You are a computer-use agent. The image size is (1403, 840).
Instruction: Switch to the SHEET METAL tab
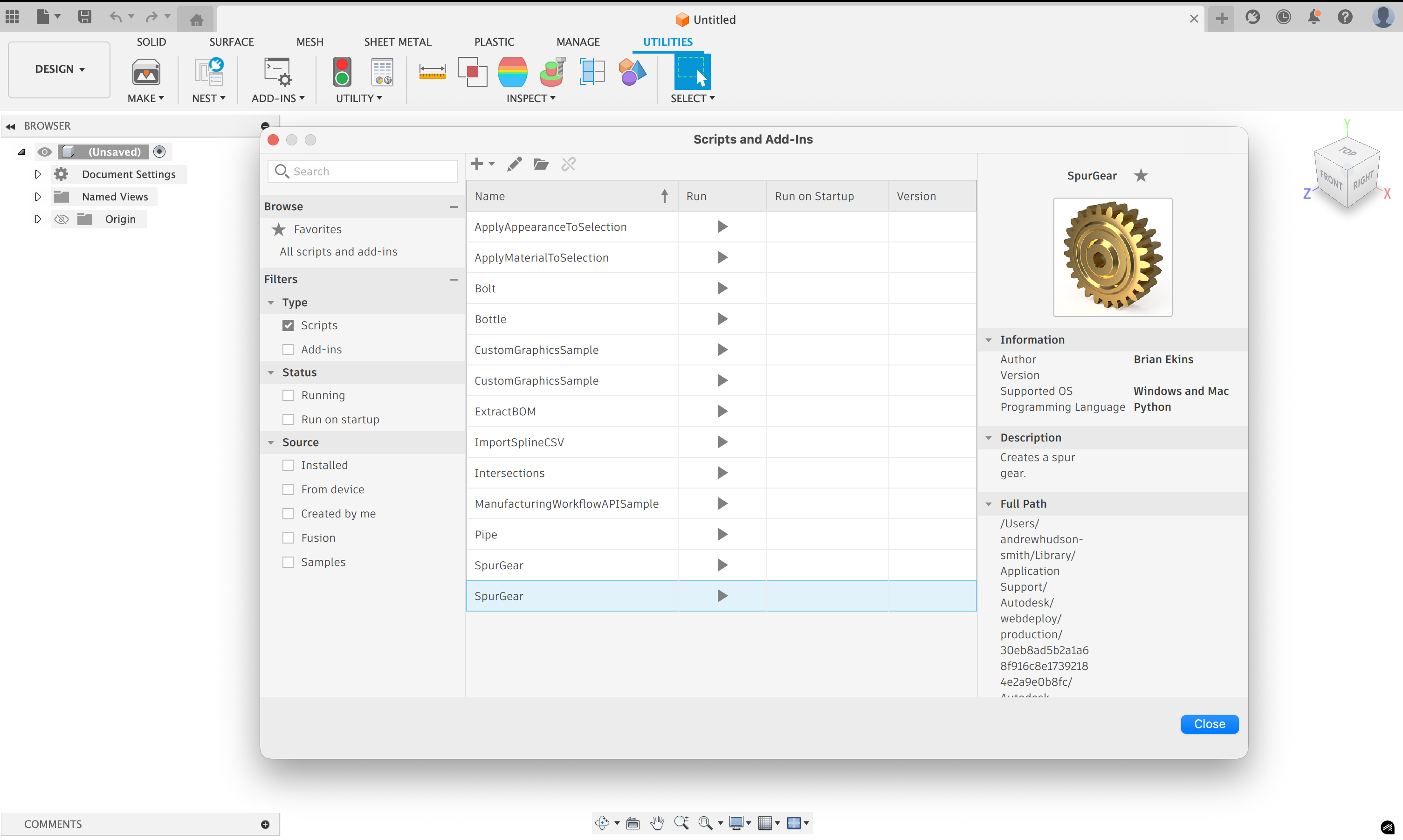click(397, 42)
